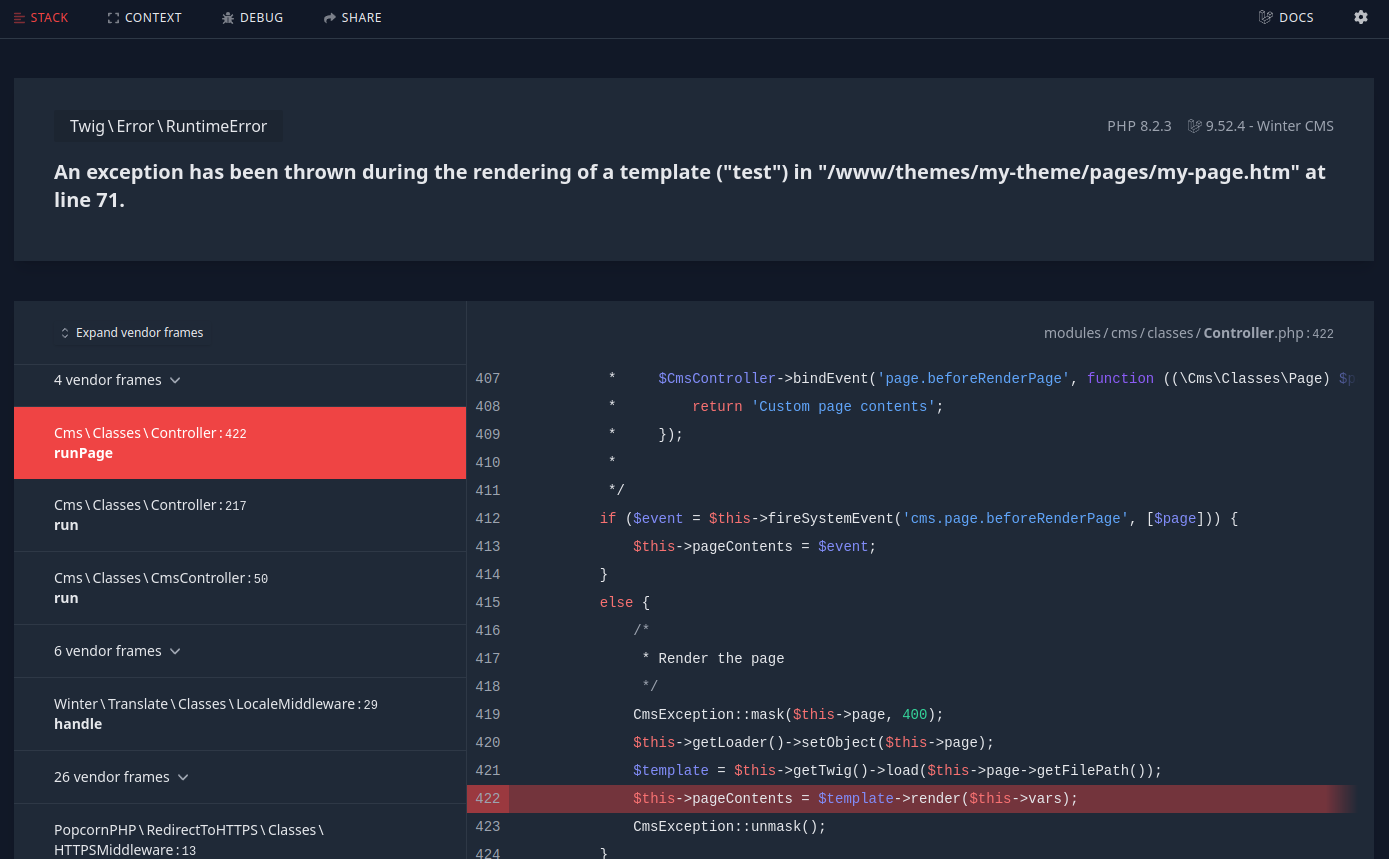1389x859 pixels.
Task: Click chevron next to 6 vendor frames
Action: point(175,652)
